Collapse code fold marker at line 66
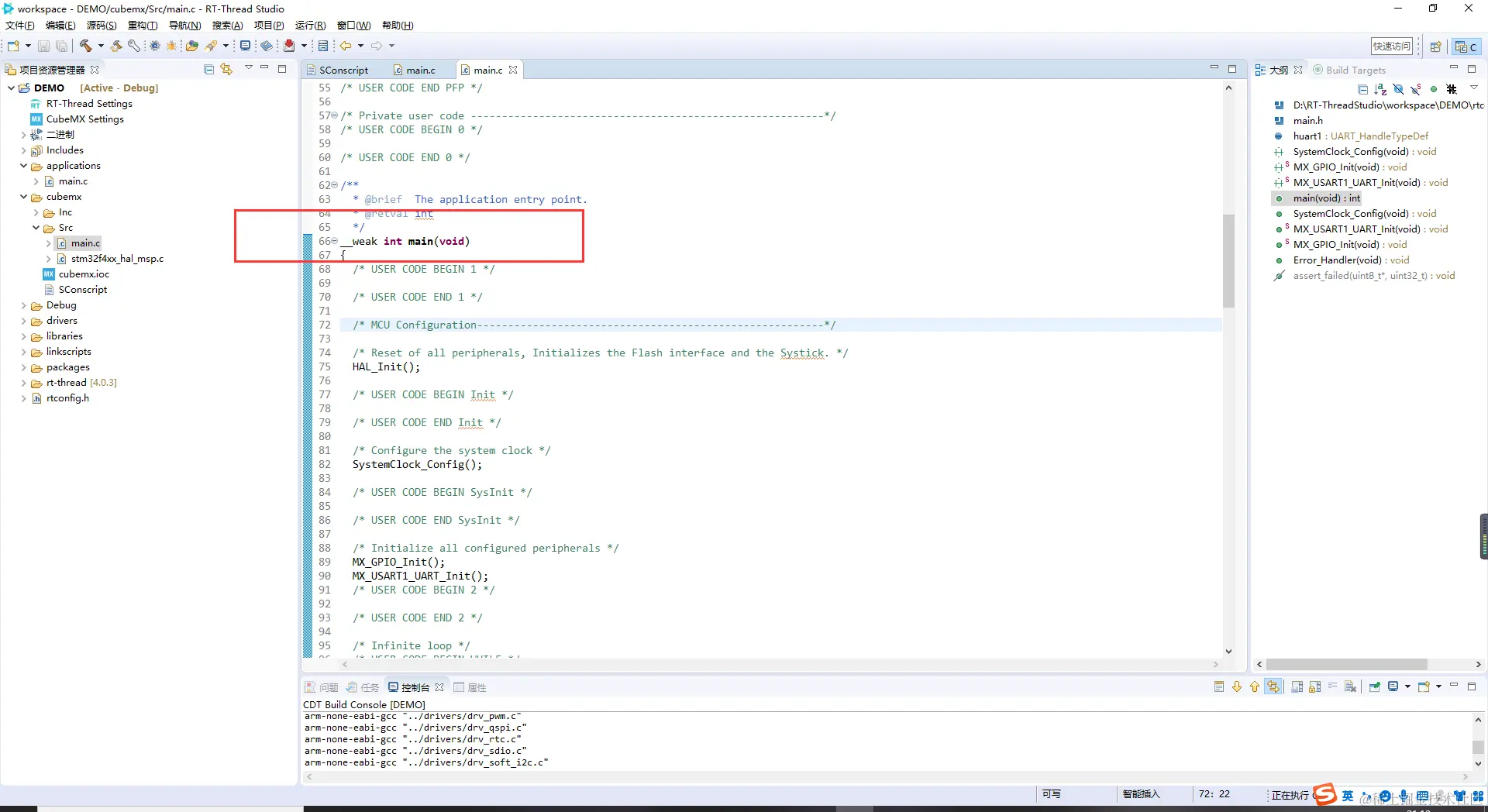This screenshot has height=812, width=1488. pos(335,241)
